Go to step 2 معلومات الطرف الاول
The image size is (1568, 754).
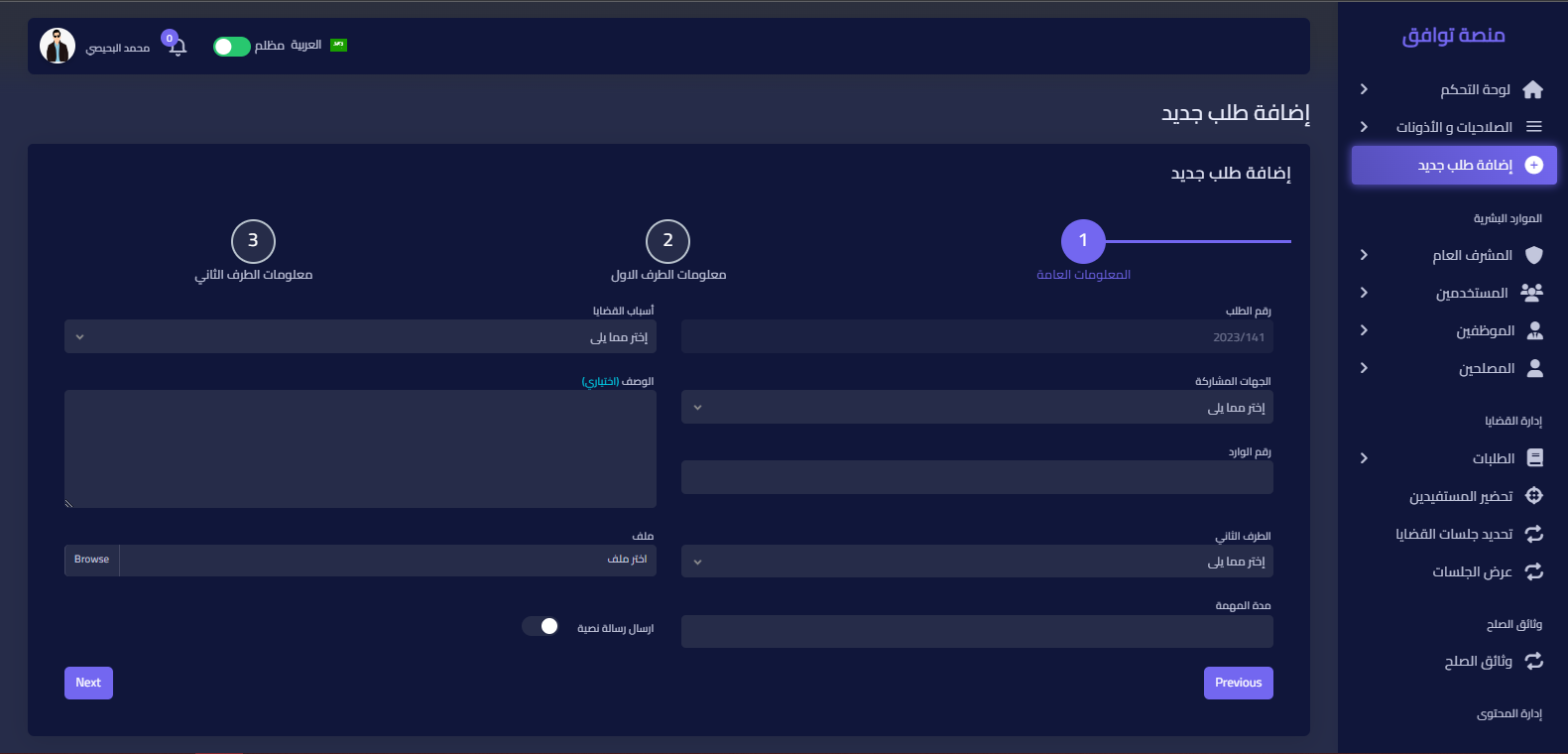(667, 241)
